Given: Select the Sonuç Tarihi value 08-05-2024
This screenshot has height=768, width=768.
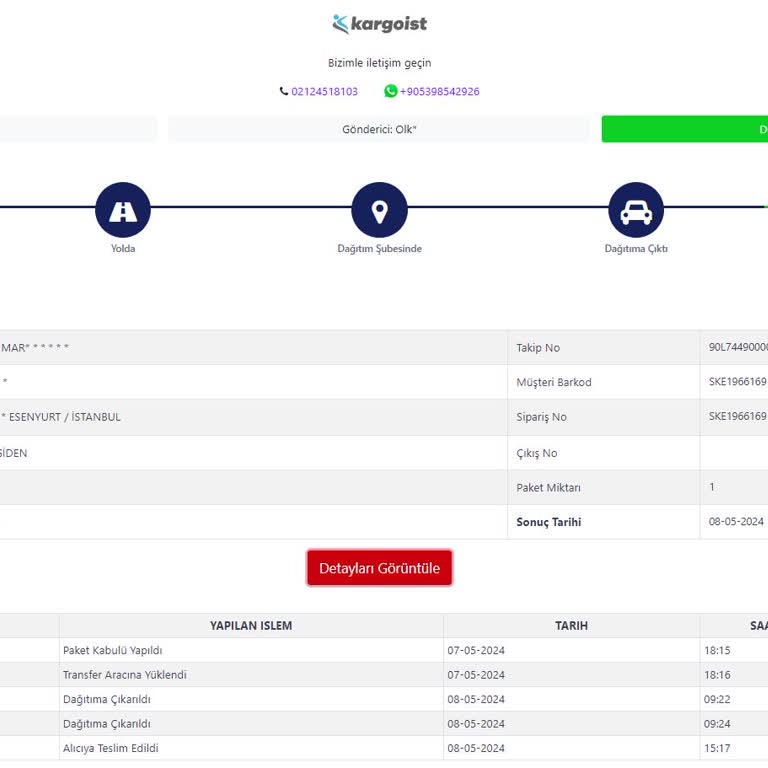Looking at the screenshot, I should pyautogui.click(x=736, y=522).
